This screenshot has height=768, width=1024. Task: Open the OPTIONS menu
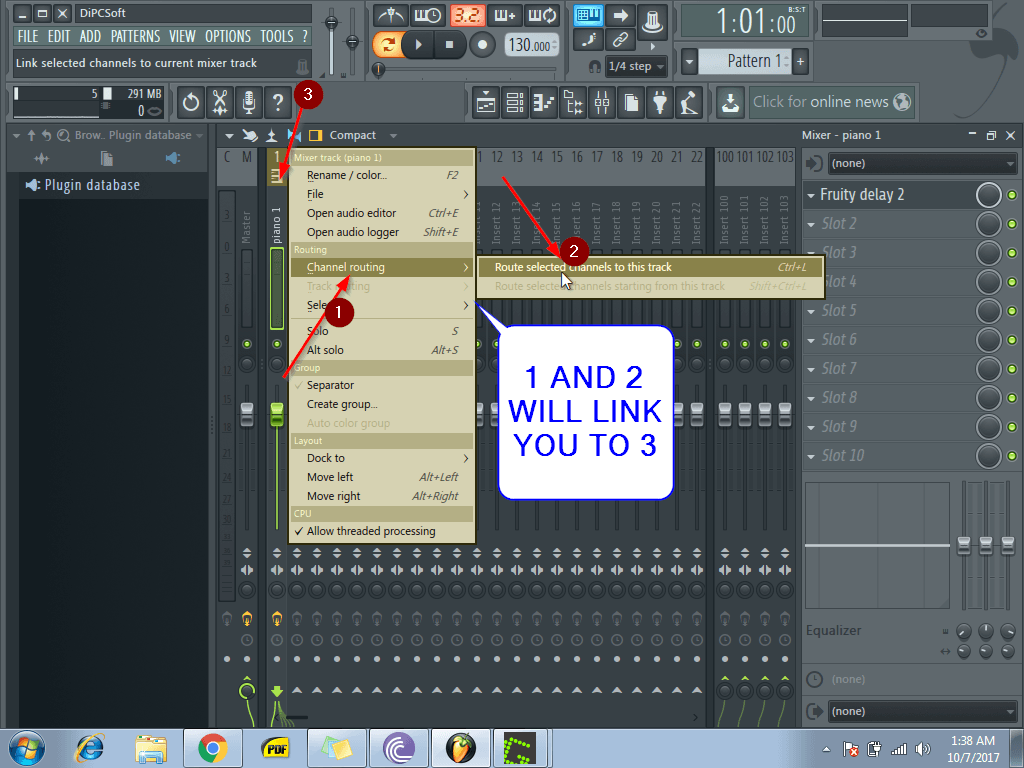tap(228, 37)
